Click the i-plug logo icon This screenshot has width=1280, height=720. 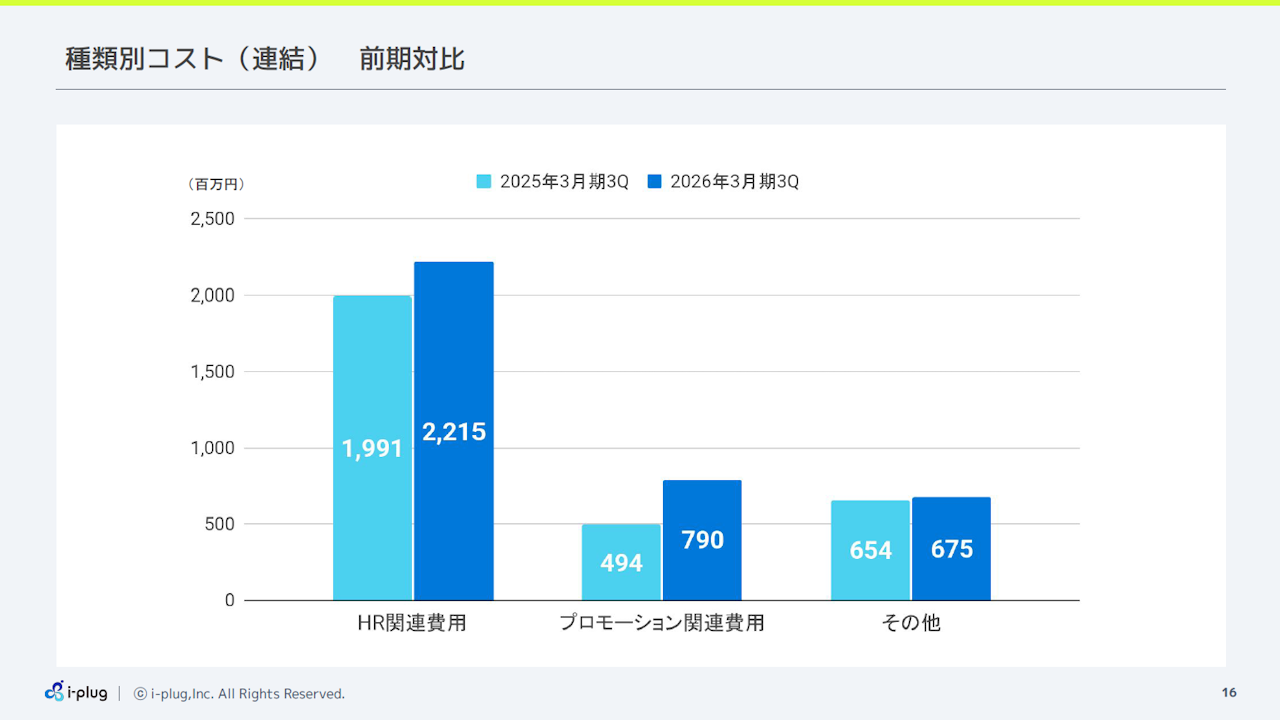point(55,691)
